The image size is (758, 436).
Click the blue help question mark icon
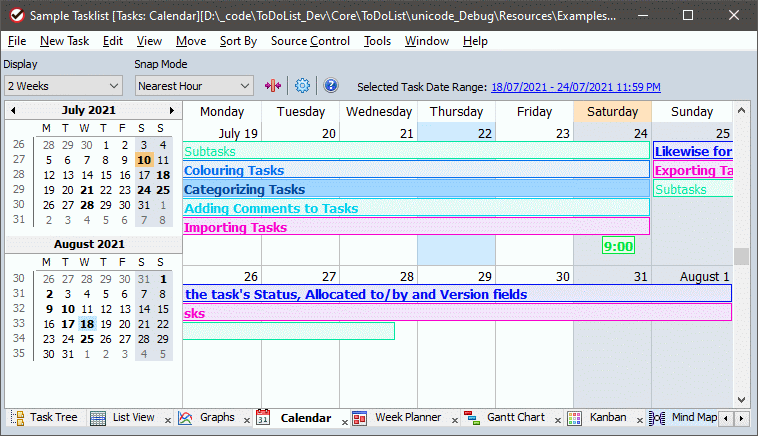pyautogui.click(x=331, y=86)
